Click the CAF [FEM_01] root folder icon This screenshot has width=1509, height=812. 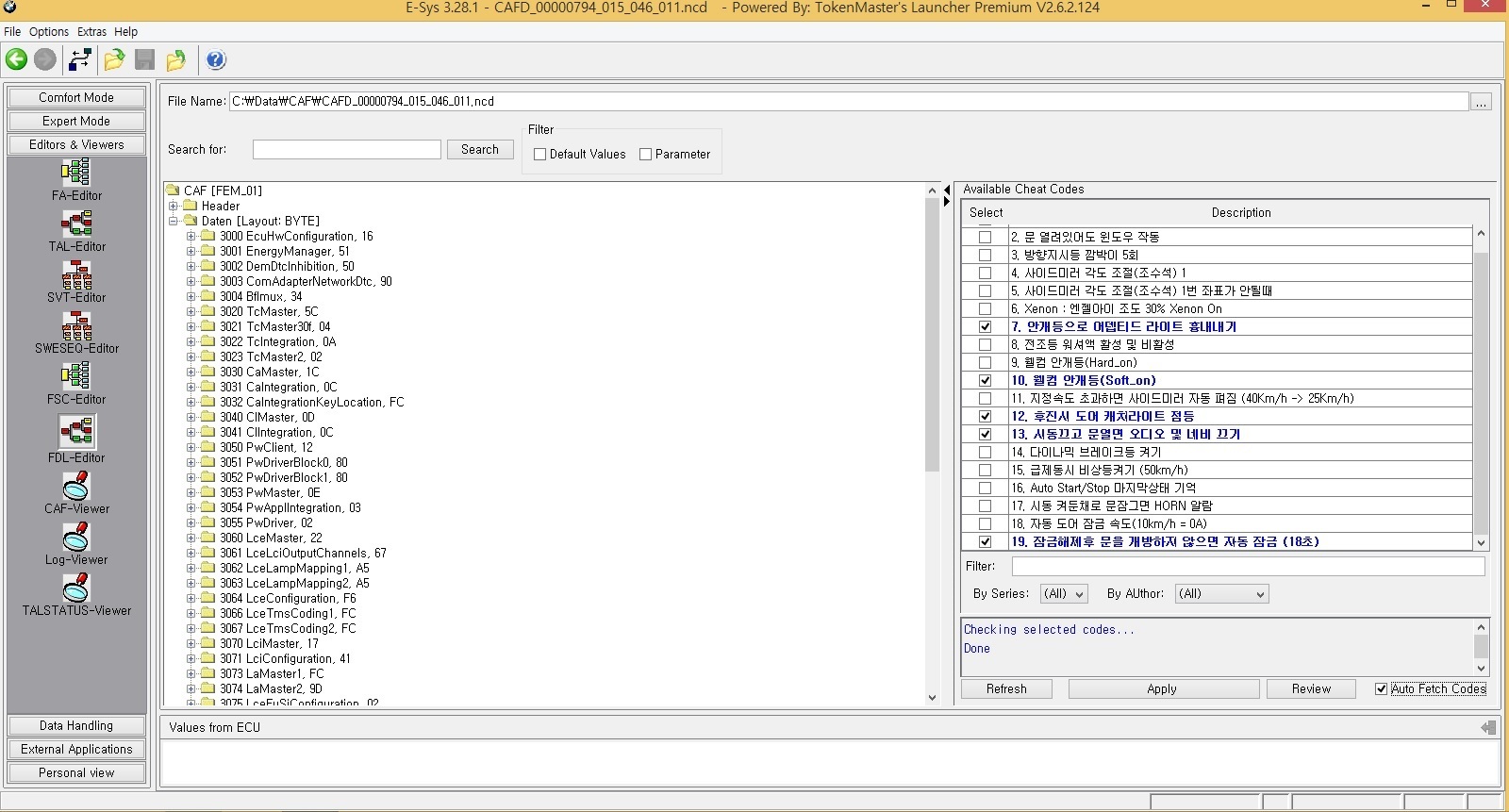173,191
